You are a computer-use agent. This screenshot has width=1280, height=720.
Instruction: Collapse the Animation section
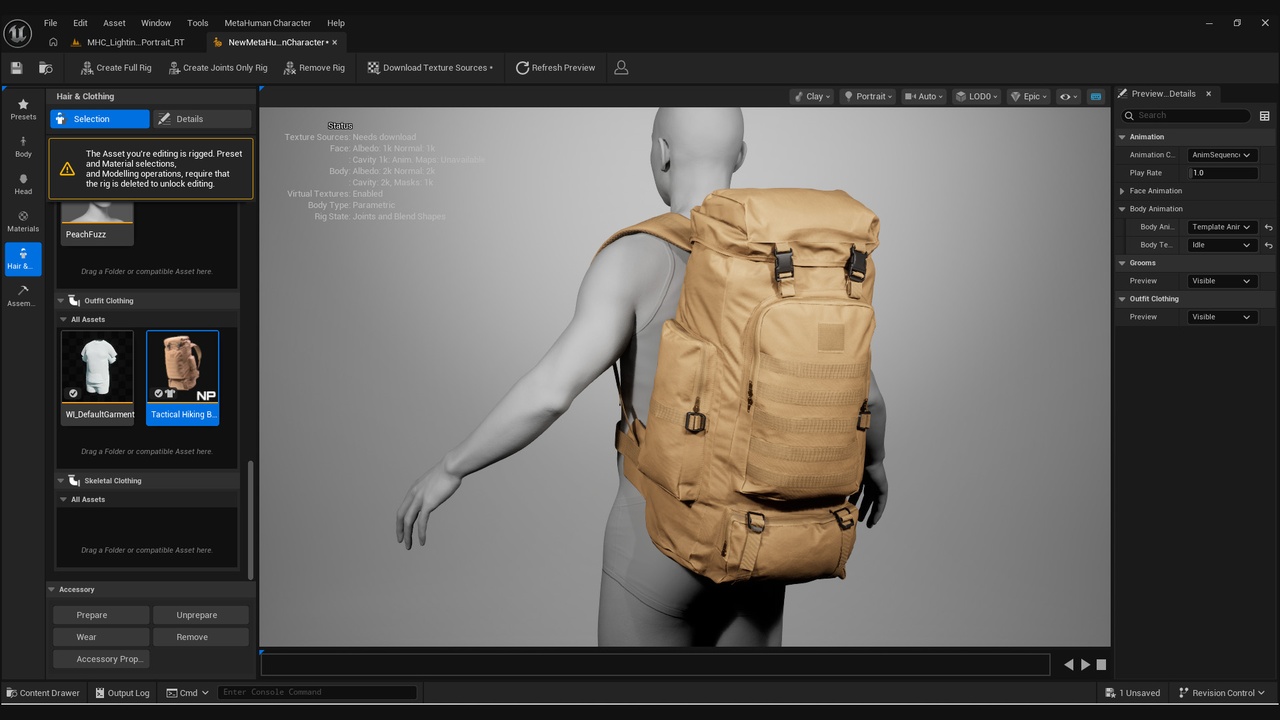point(1122,137)
